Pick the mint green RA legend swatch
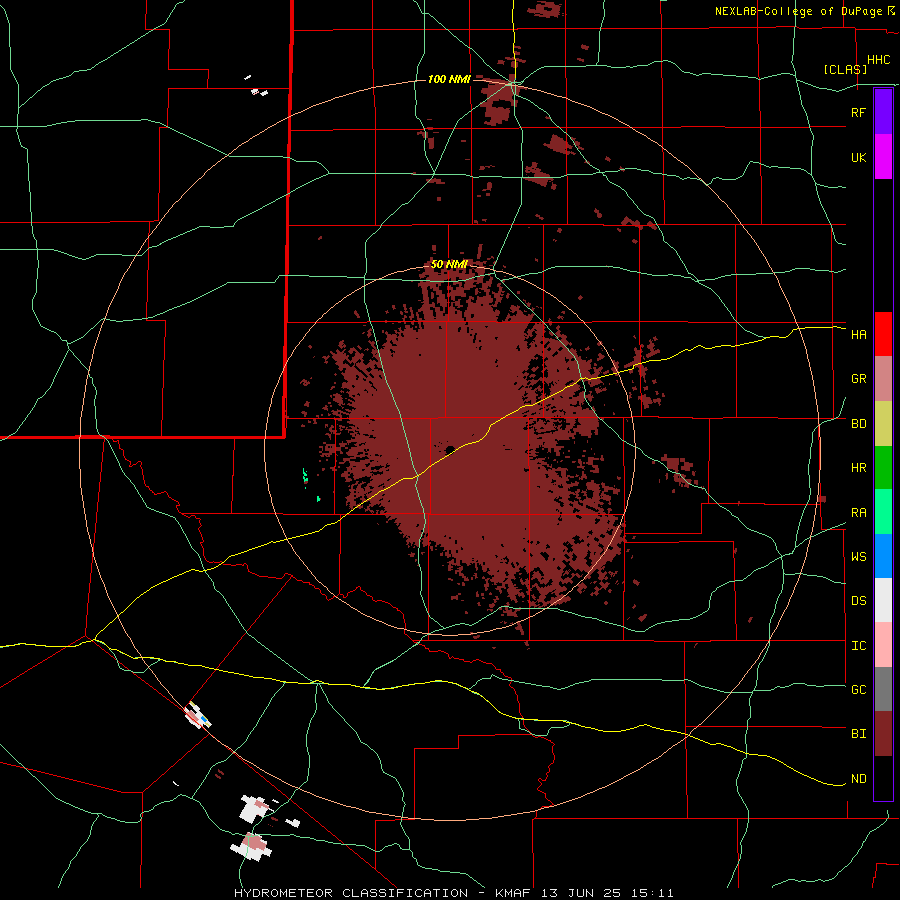 tap(883, 512)
